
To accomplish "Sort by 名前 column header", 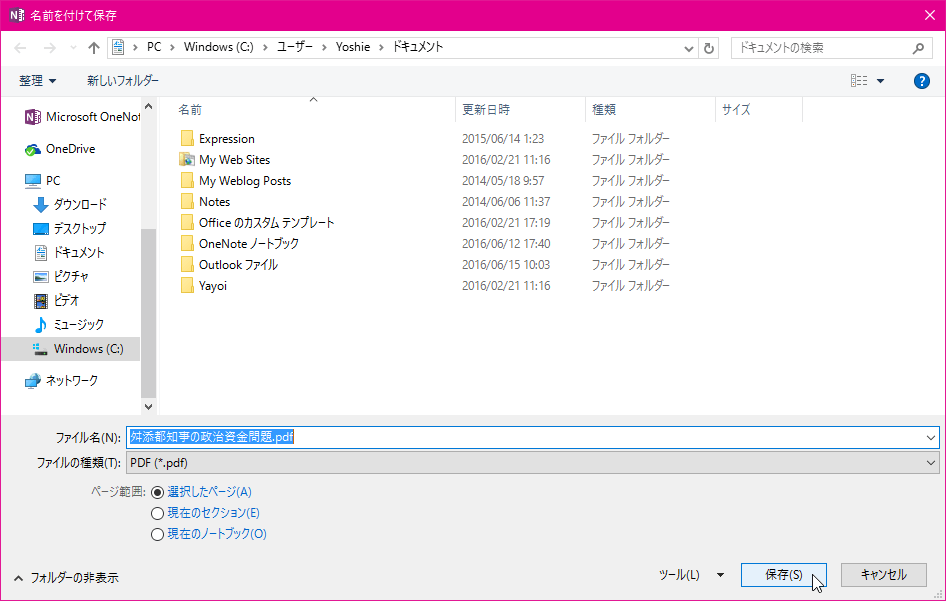I will point(190,110).
